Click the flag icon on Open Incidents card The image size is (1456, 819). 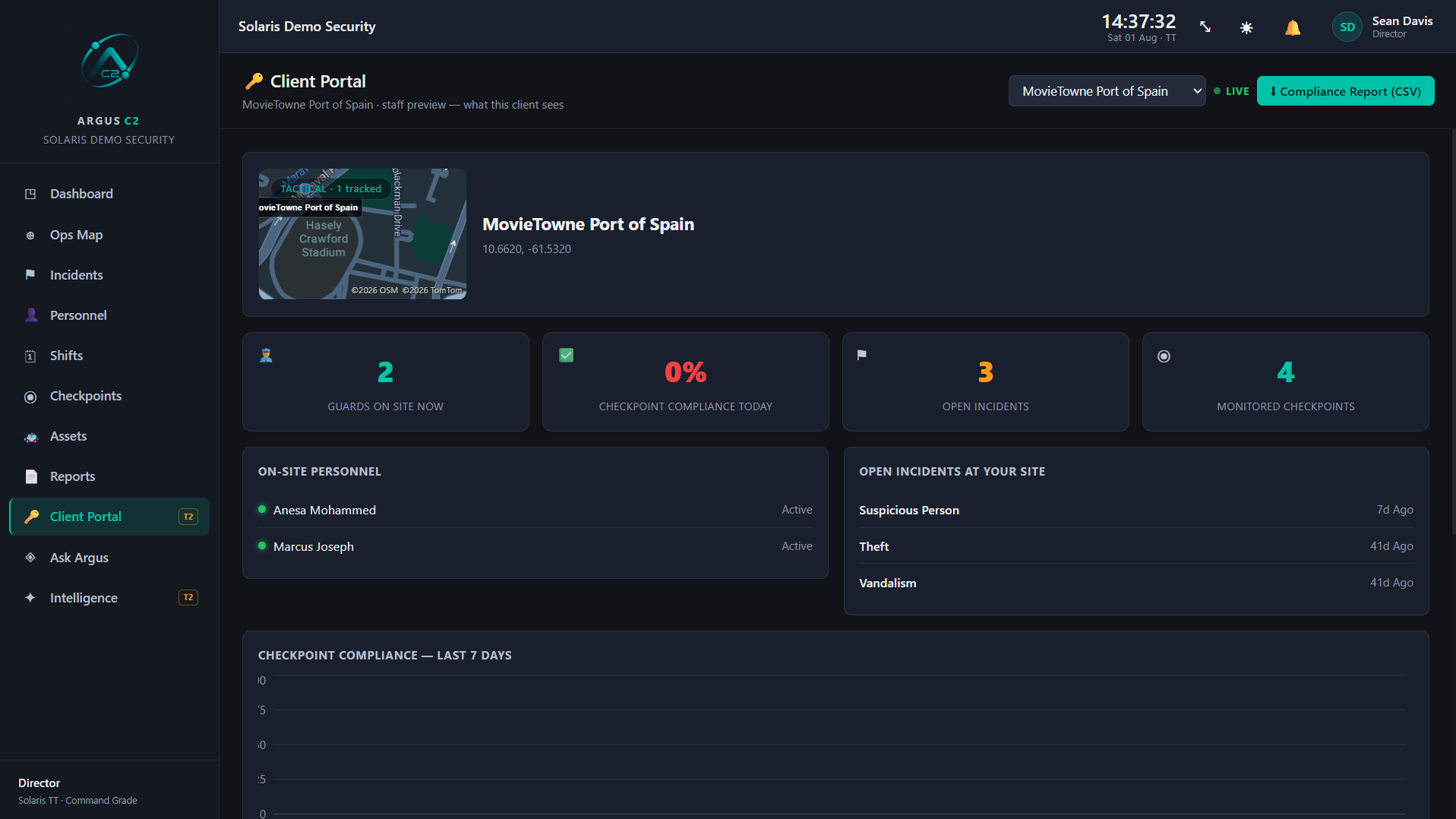(x=862, y=355)
